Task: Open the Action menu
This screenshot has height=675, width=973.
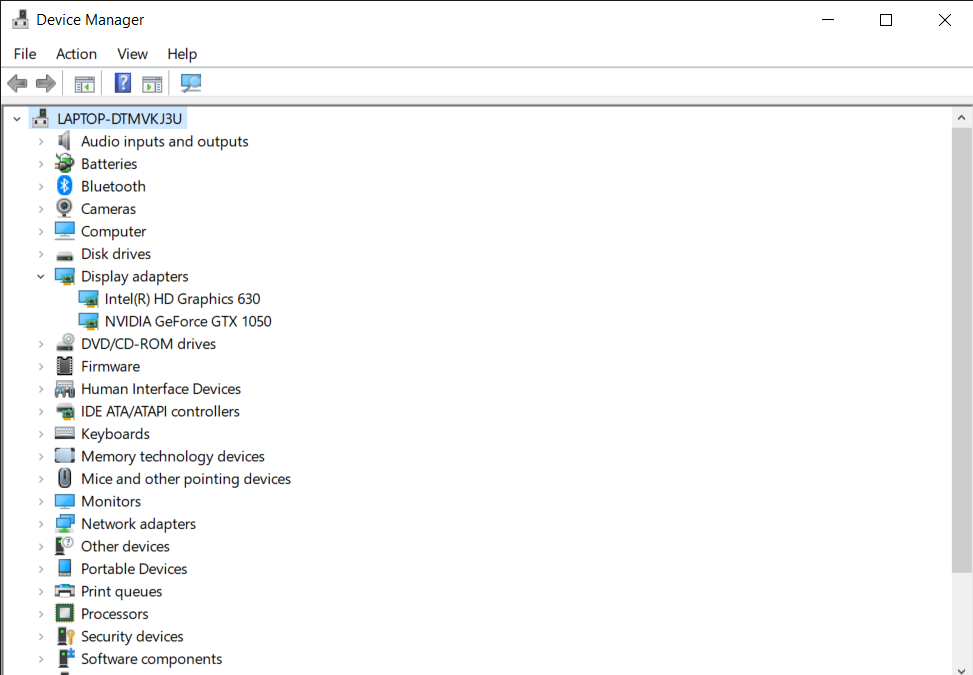Action: click(x=76, y=54)
